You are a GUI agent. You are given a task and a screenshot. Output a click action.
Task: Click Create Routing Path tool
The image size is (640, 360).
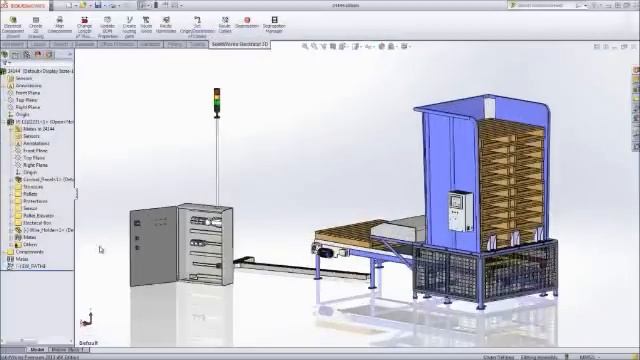(x=129, y=27)
